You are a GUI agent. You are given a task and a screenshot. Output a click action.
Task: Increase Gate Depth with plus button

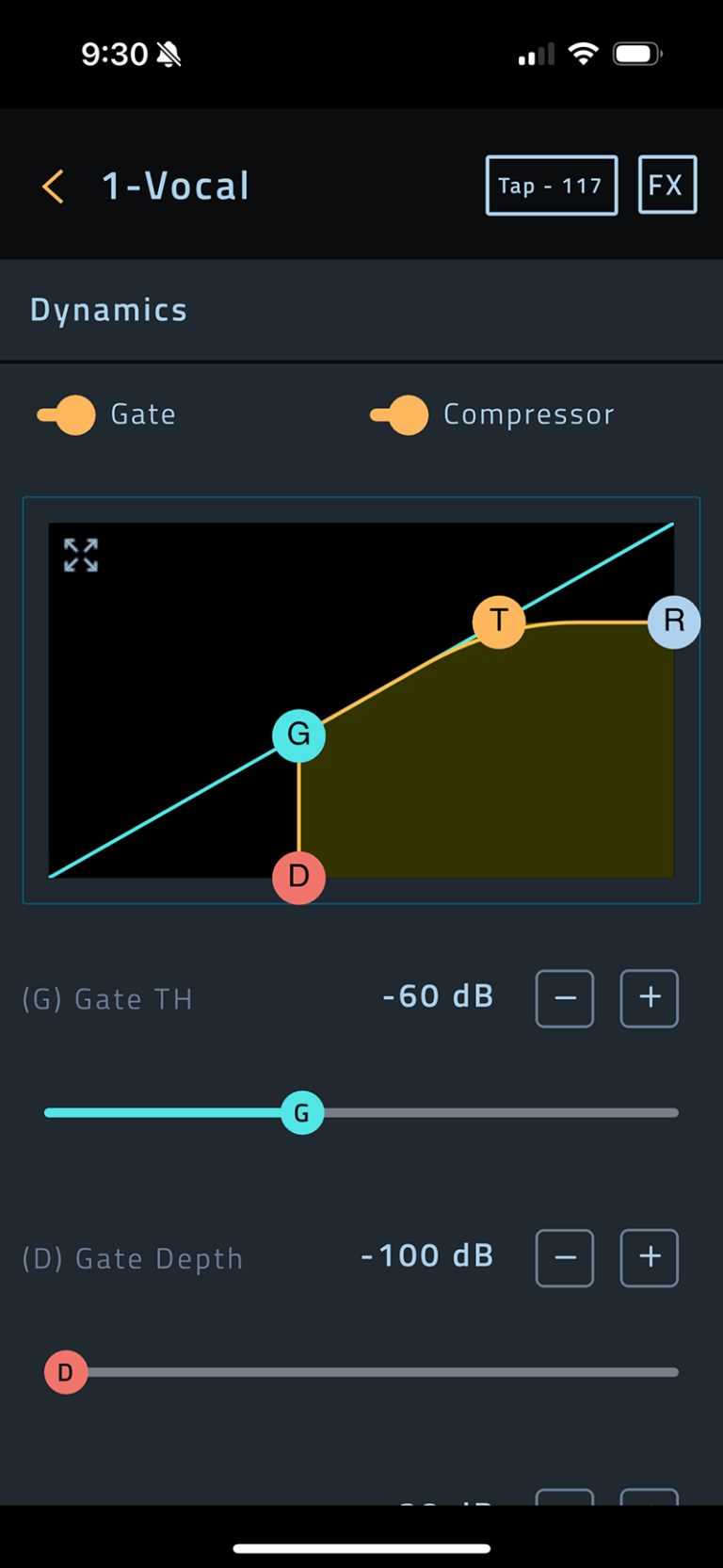[650, 1257]
